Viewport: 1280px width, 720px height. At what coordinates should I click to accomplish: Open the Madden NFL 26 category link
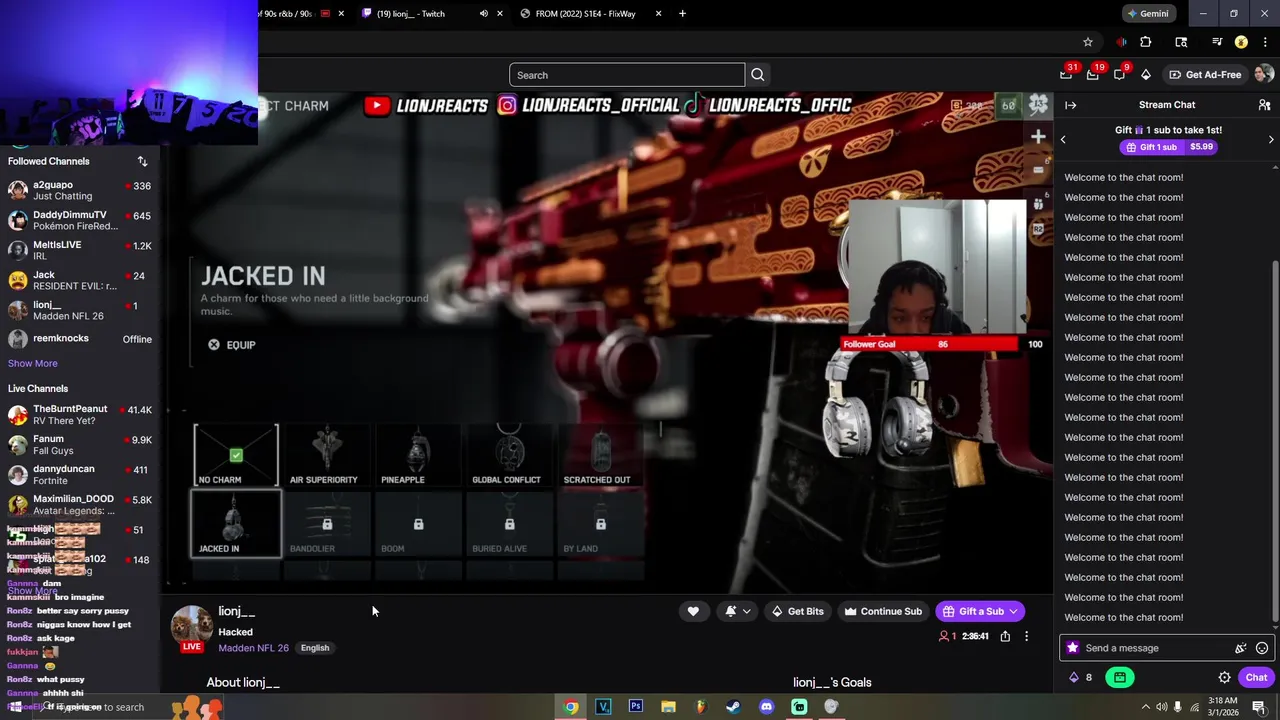click(253, 648)
